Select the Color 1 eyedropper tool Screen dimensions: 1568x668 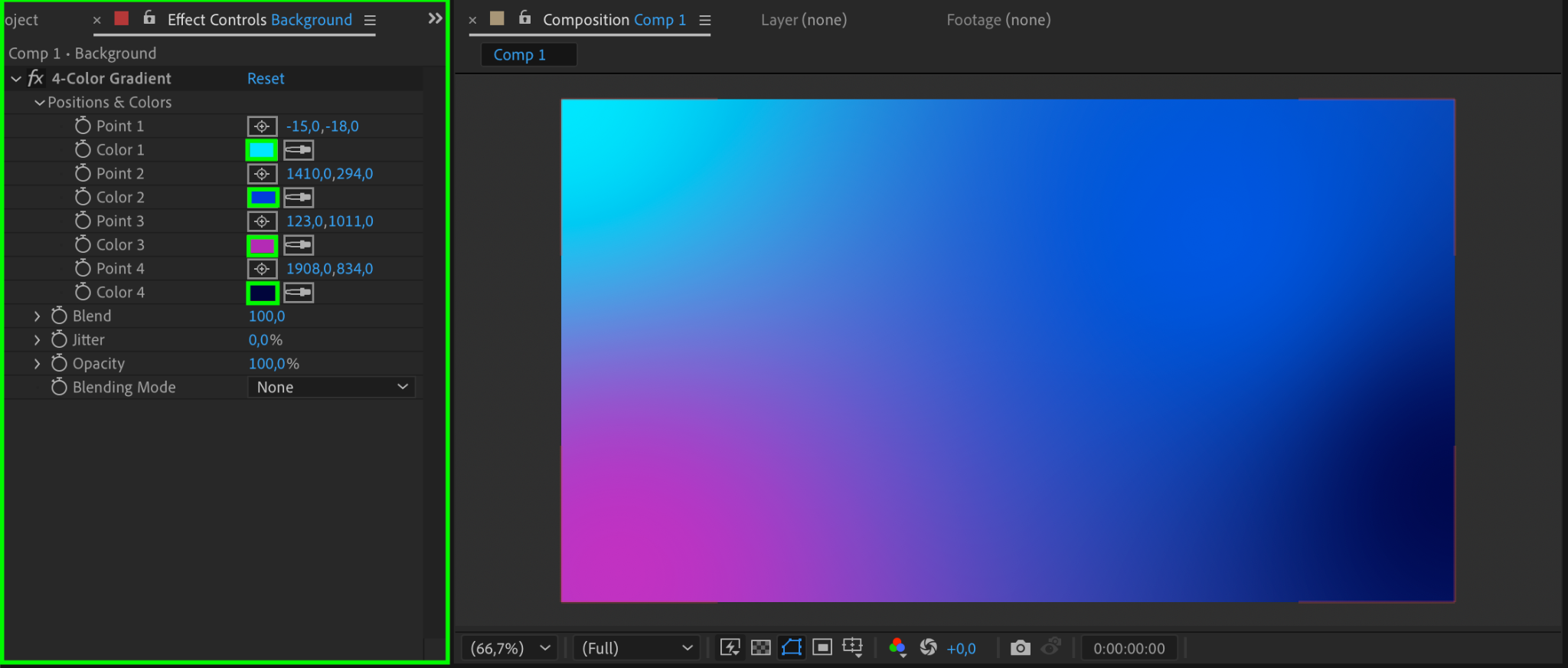[x=299, y=150]
